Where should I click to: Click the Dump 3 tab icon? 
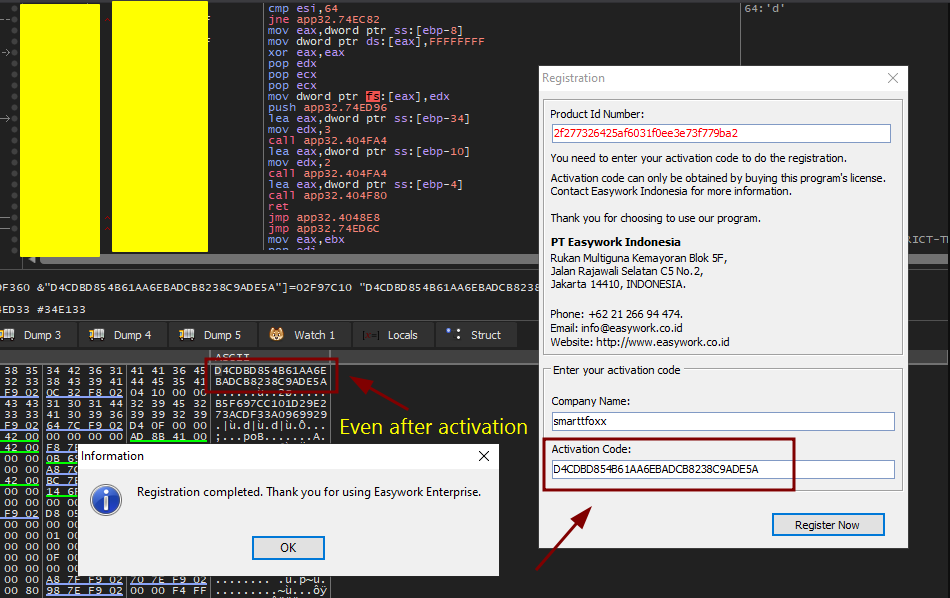tap(8, 334)
